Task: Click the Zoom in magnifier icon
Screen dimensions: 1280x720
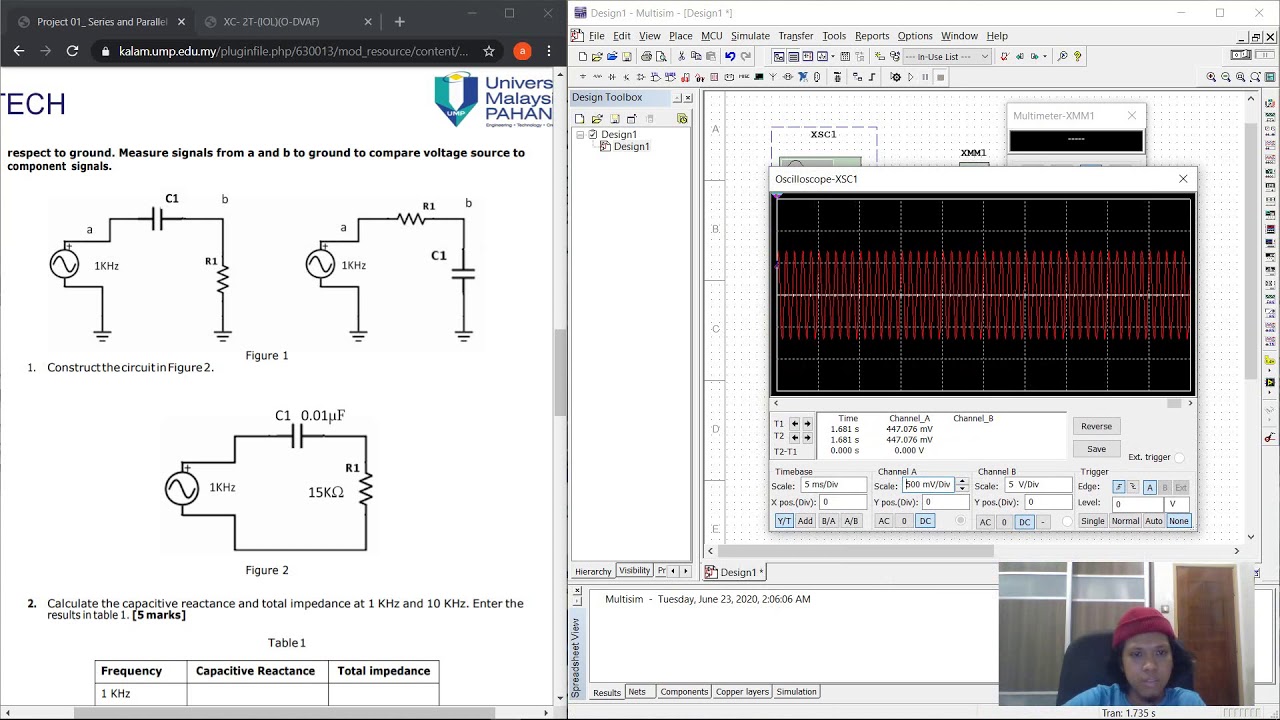Action: pyautogui.click(x=1211, y=77)
